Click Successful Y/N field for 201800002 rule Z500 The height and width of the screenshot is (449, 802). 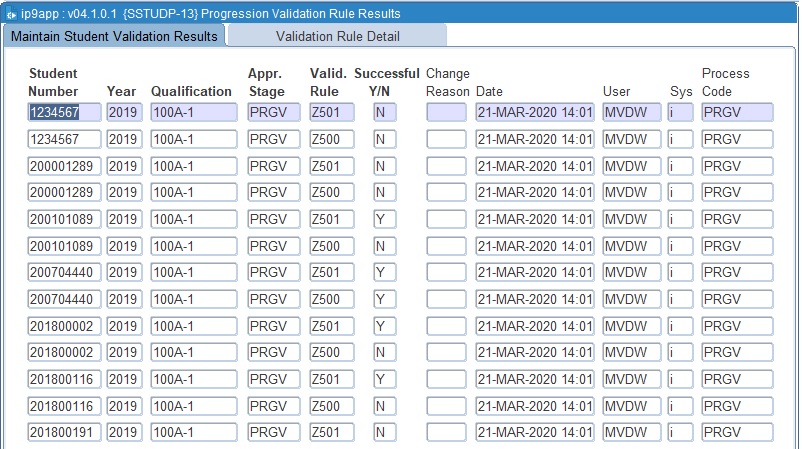pos(384,352)
